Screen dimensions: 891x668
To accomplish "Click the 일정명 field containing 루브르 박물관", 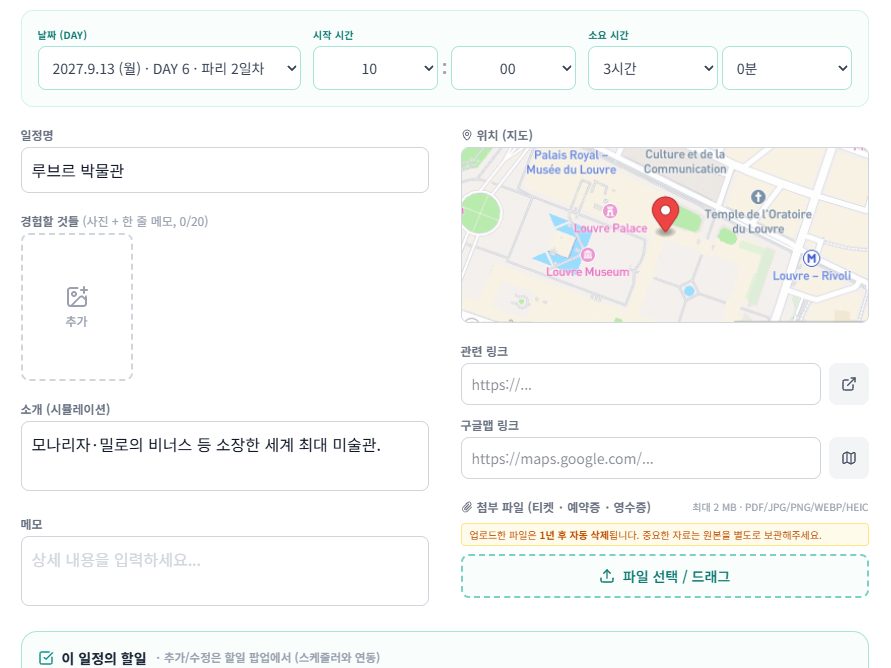I will [x=224, y=170].
